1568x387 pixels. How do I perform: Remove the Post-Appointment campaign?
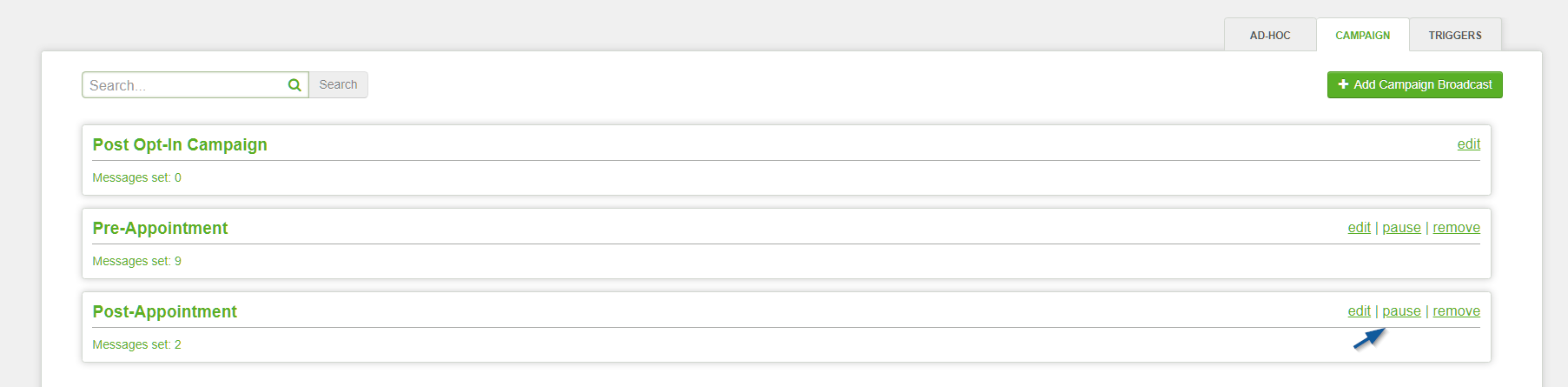pyautogui.click(x=1456, y=311)
